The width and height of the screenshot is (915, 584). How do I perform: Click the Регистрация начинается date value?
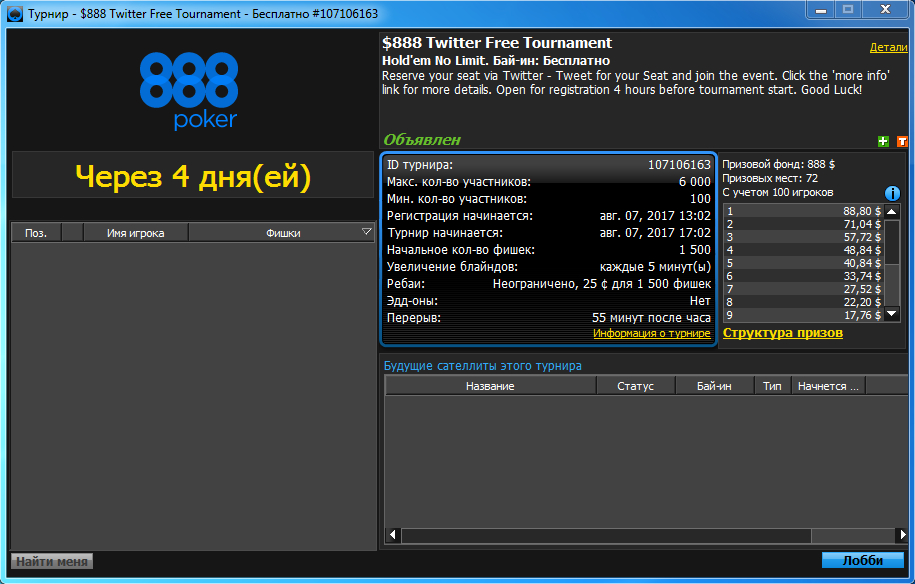(655, 216)
